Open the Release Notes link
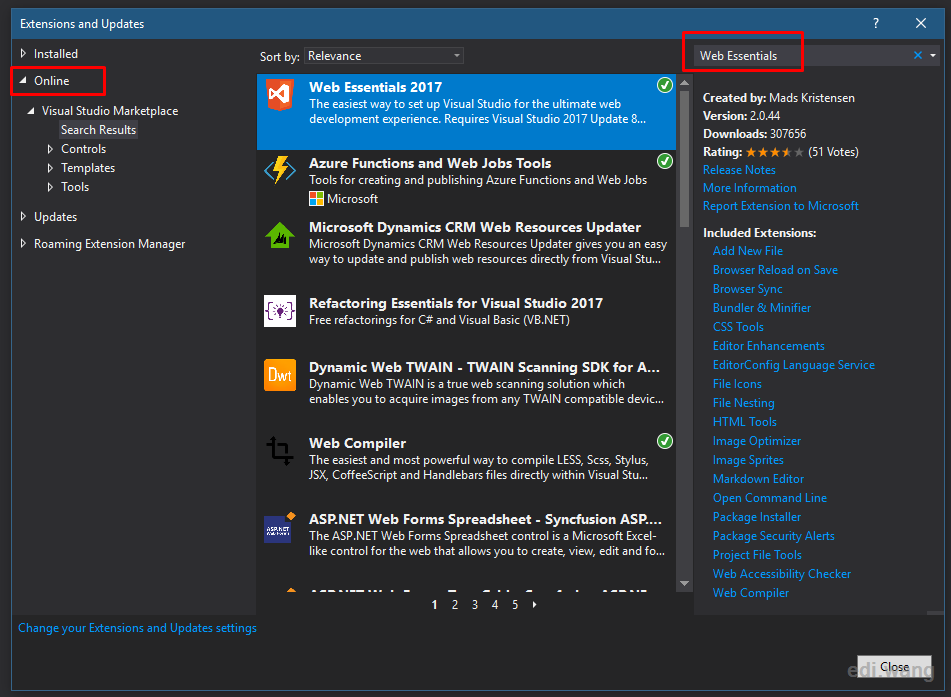The width and height of the screenshot is (951, 697). pyautogui.click(x=739, y=170)
